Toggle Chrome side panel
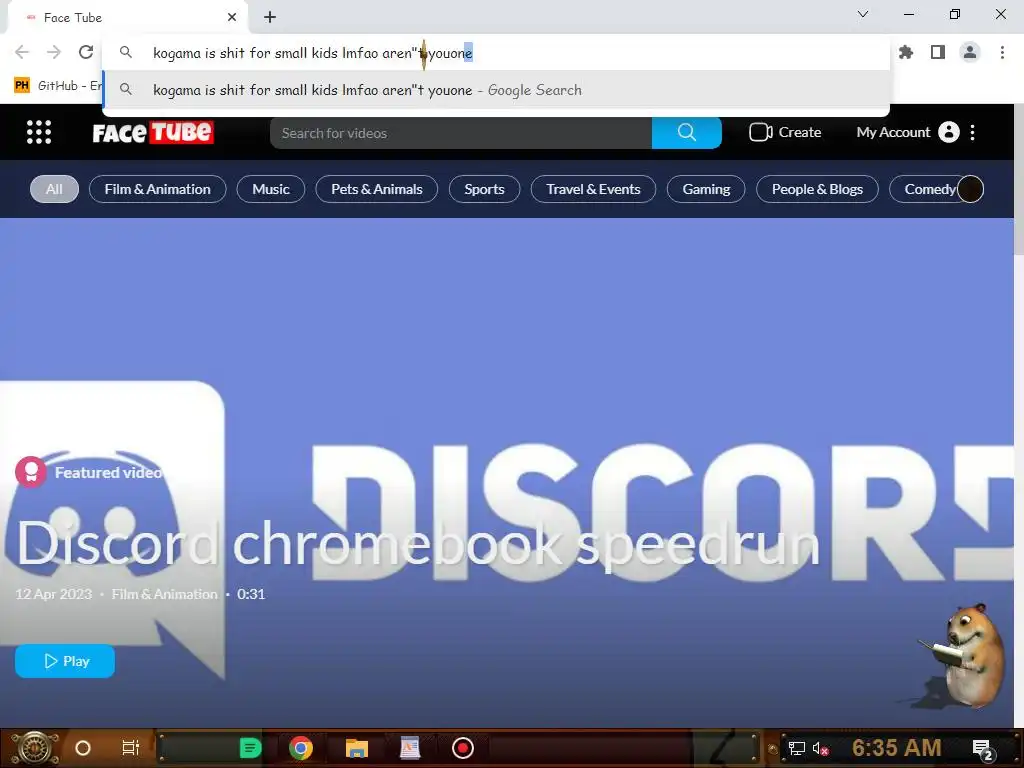 [x=938, y=52]
